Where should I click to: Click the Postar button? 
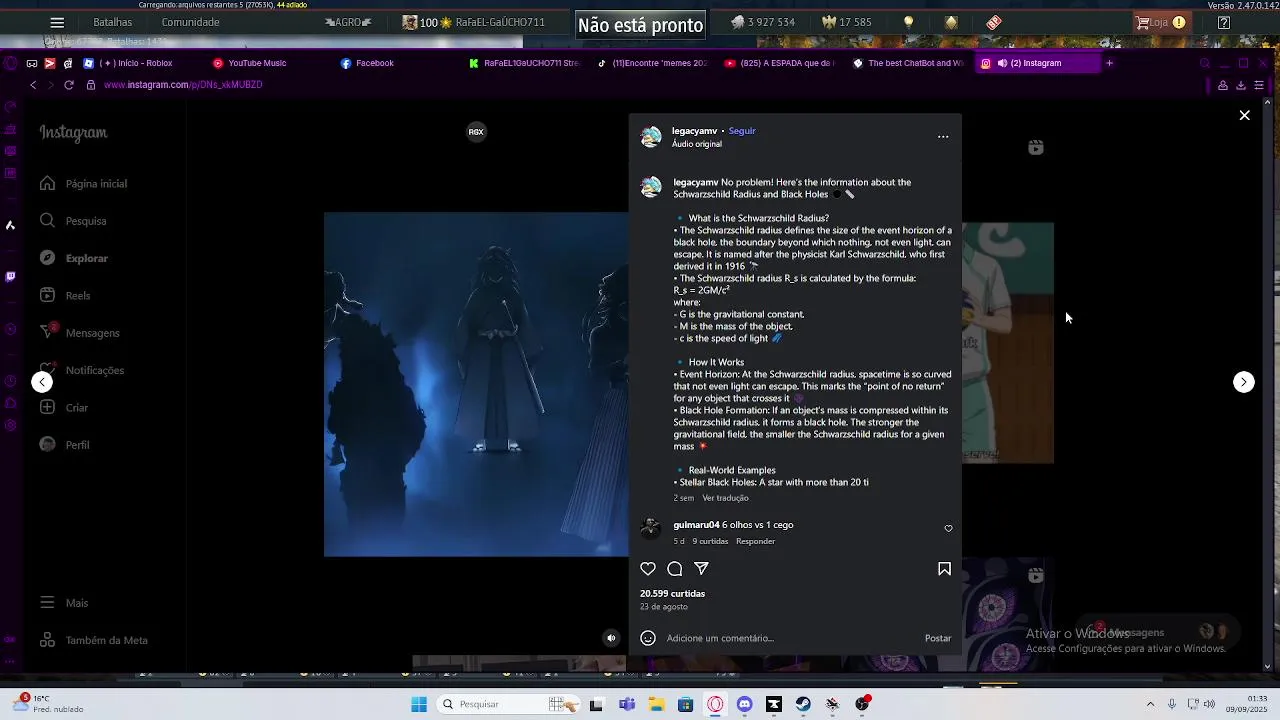click(938, 638)
